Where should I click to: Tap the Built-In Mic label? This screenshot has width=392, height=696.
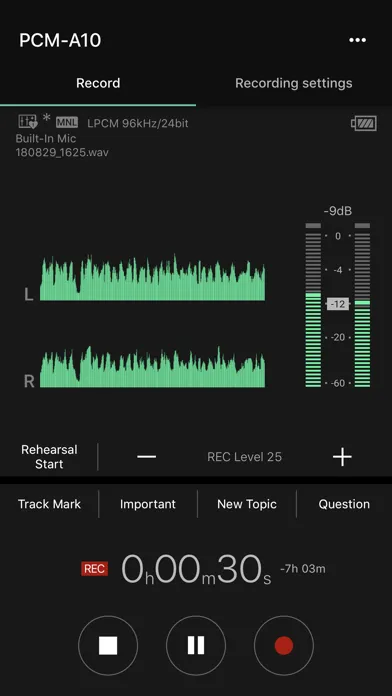(x=46, y=138)
